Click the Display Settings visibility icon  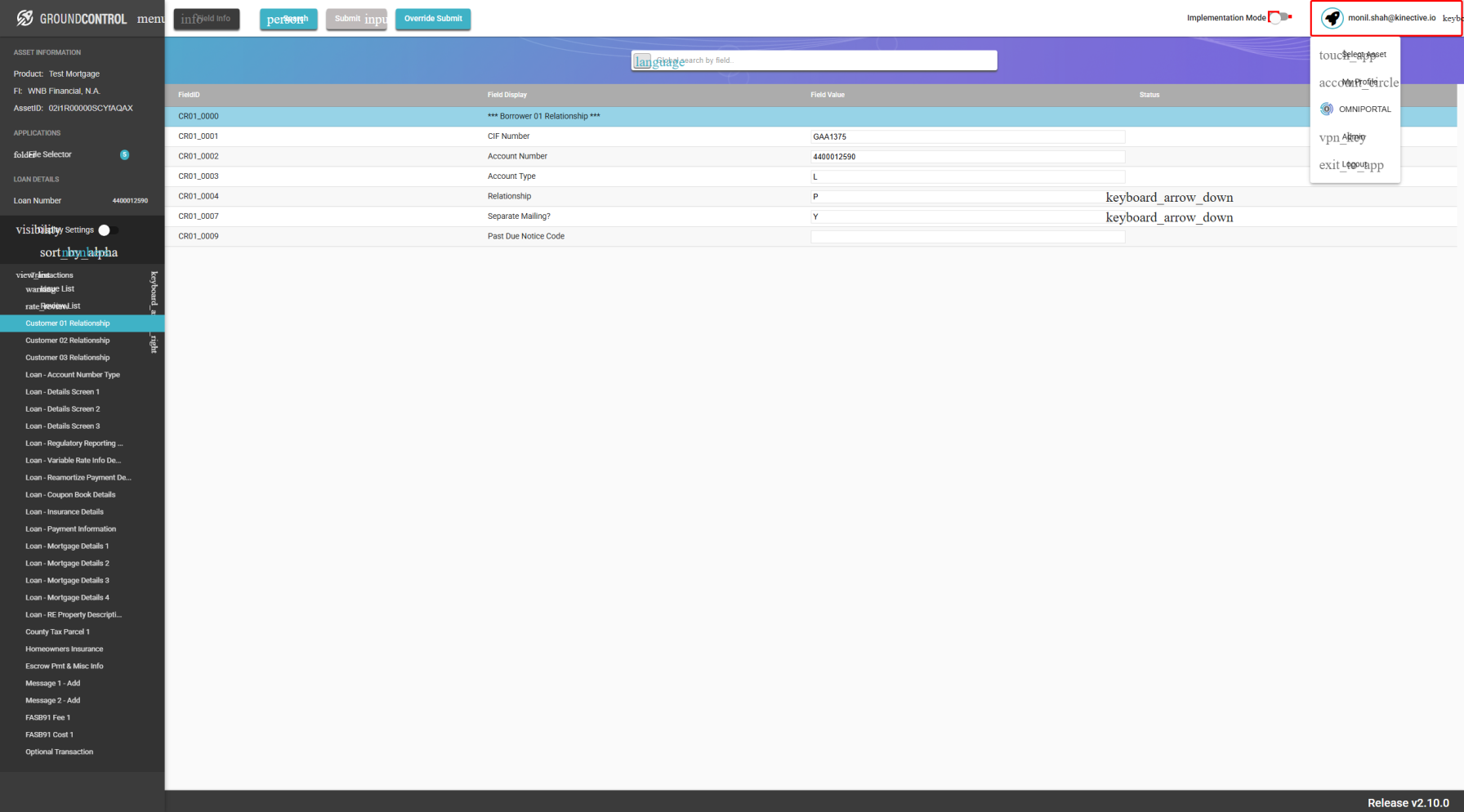pos(38,230)
